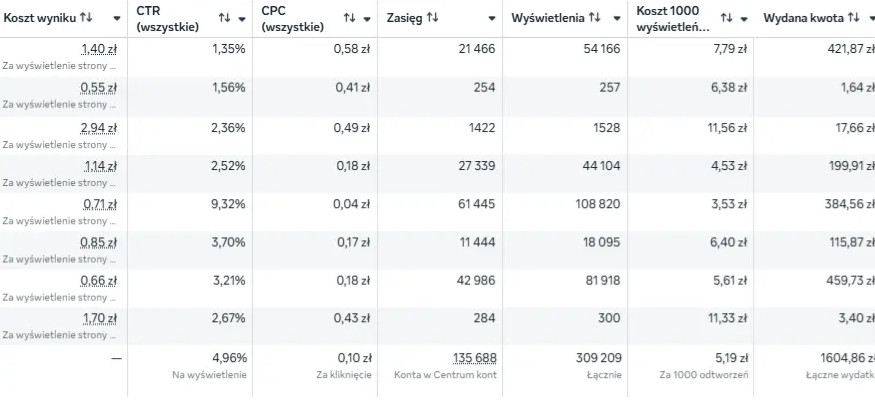Click the underlined 2,94 zł cost result
Viewport: 875px width, 400px height.
tap(100, 127)
